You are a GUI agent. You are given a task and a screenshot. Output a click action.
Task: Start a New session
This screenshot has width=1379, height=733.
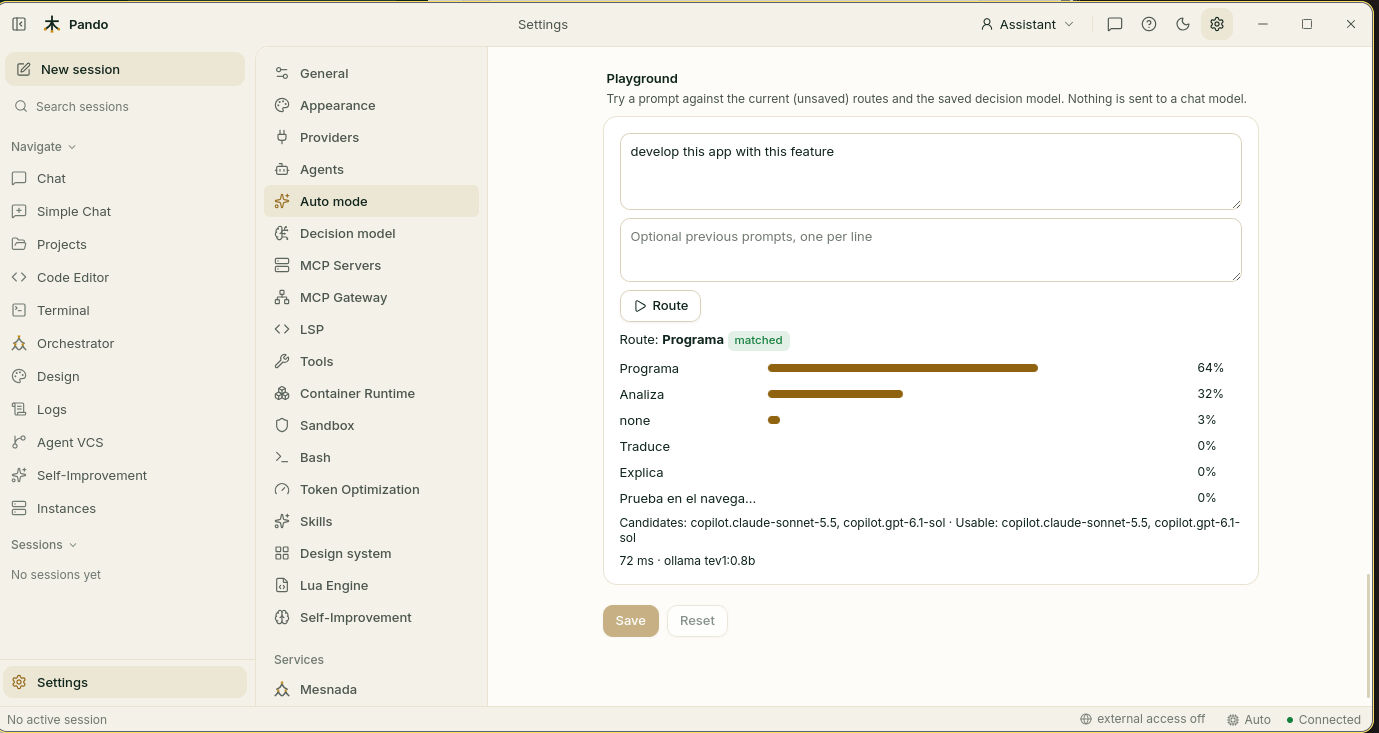(125, 69)
